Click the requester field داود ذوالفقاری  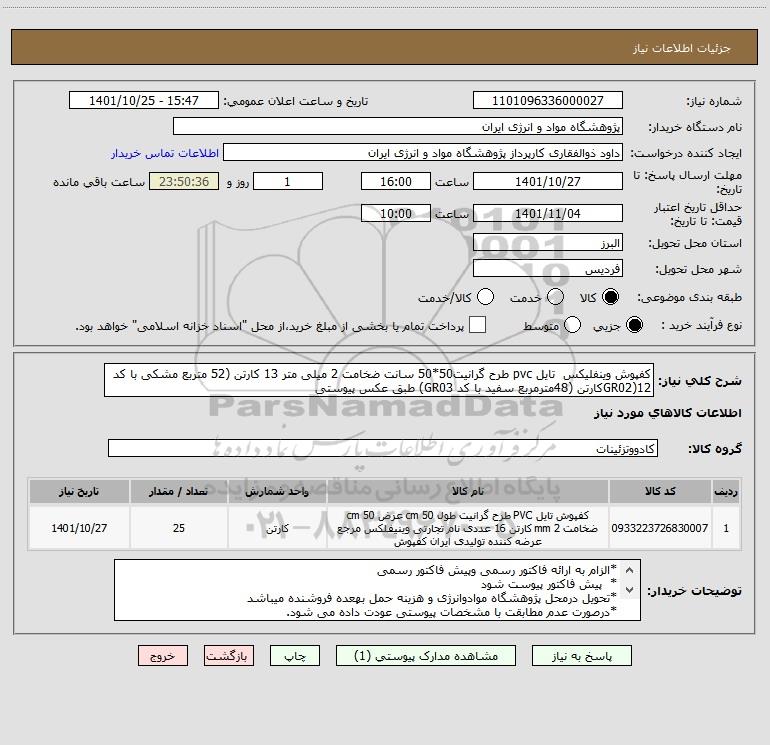423,153
